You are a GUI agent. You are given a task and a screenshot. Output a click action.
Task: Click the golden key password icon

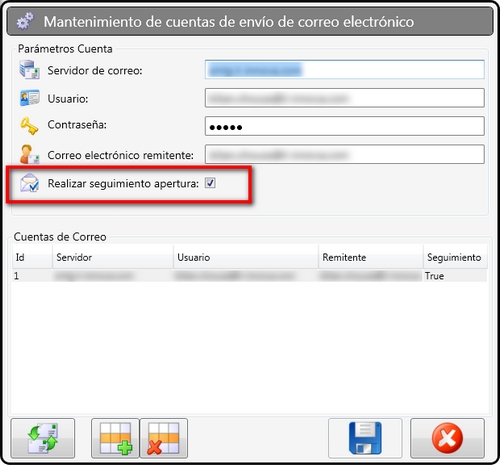29,126
